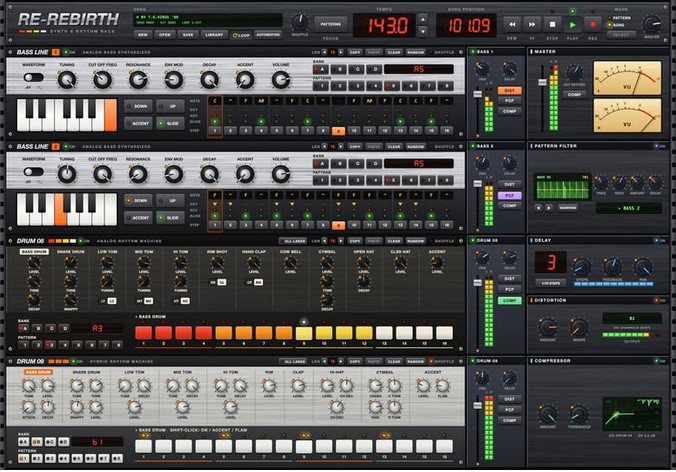Click step pad 9 on Drum 08
The image size is (676, 472).
[304, 332]
